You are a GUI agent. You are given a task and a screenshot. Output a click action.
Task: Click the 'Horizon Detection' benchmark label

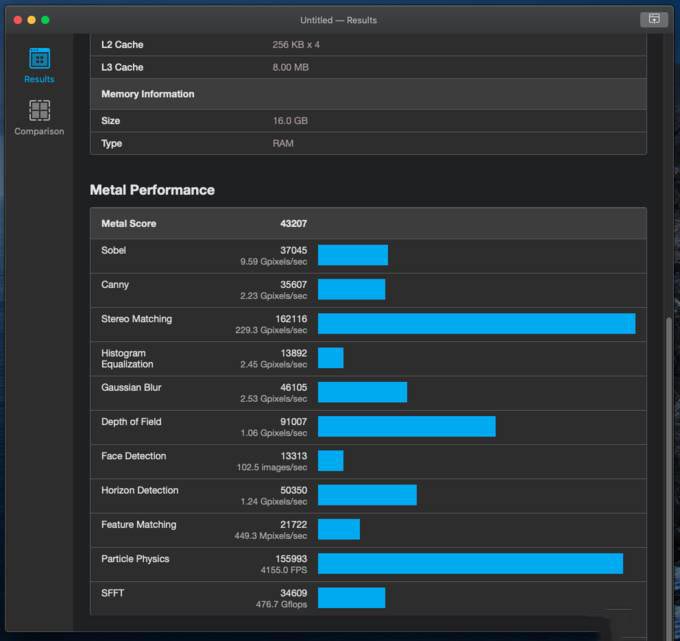click(x=140, y=490)
